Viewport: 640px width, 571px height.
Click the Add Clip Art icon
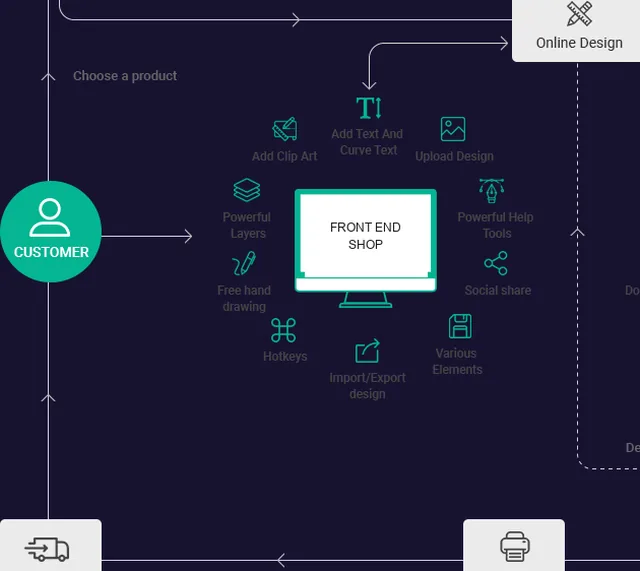285,129
